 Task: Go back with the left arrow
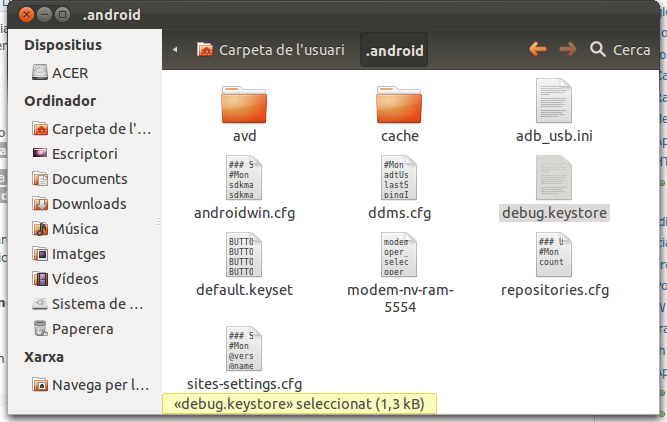pyautogui.click(x=538, y=49)
